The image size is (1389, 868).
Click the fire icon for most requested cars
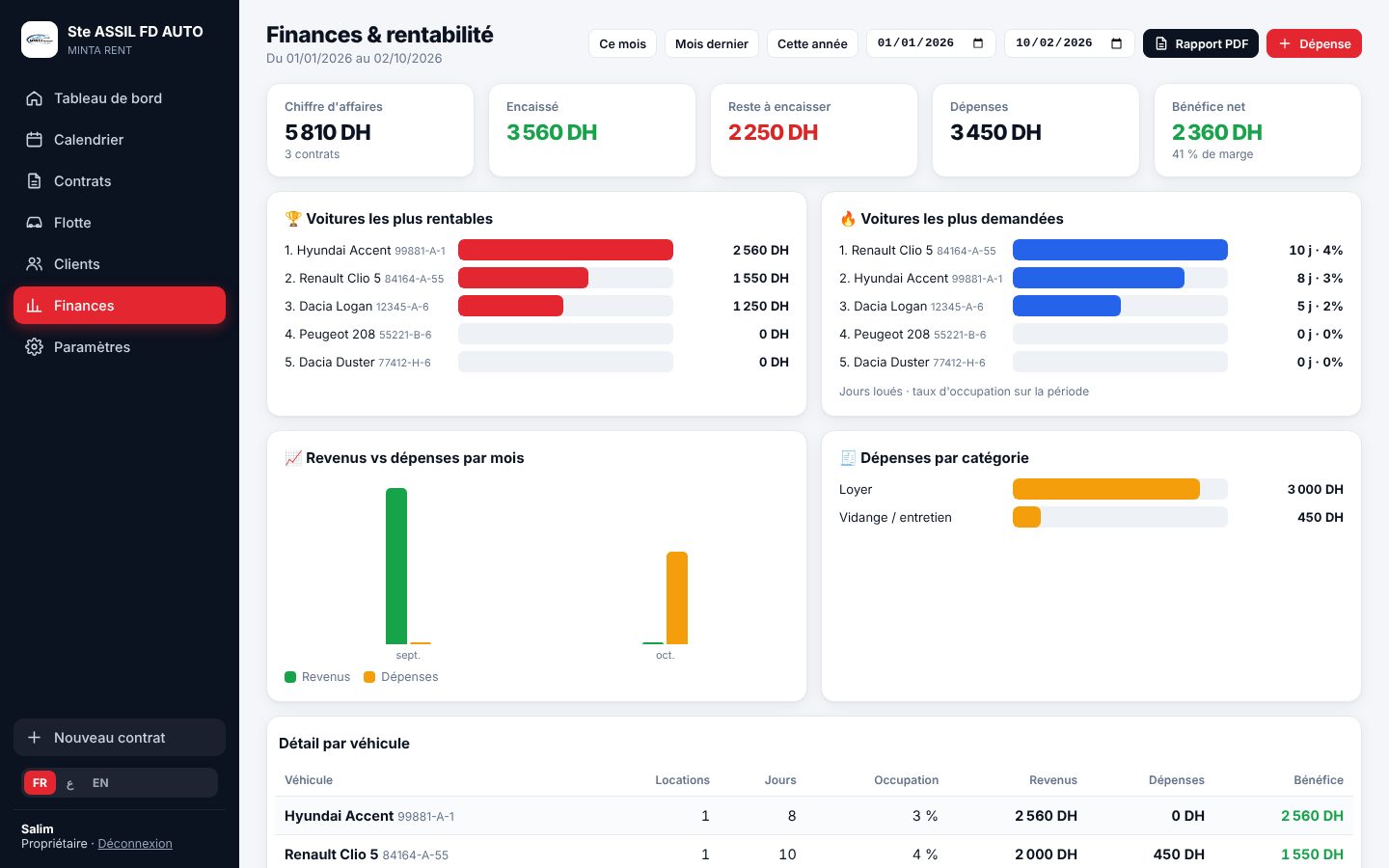click(848, 219)
